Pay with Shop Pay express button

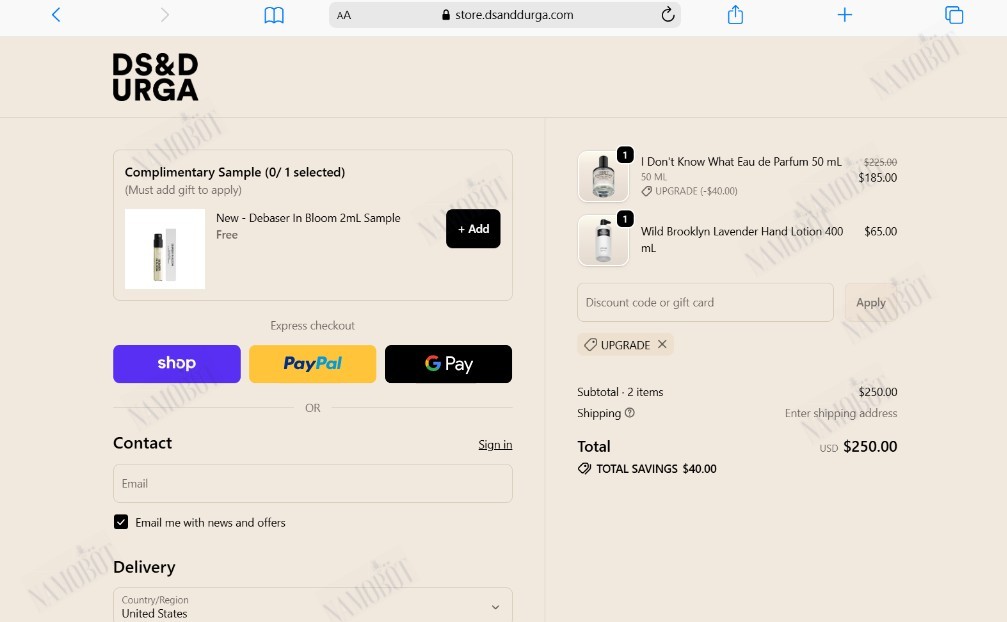tap(177, 364)
